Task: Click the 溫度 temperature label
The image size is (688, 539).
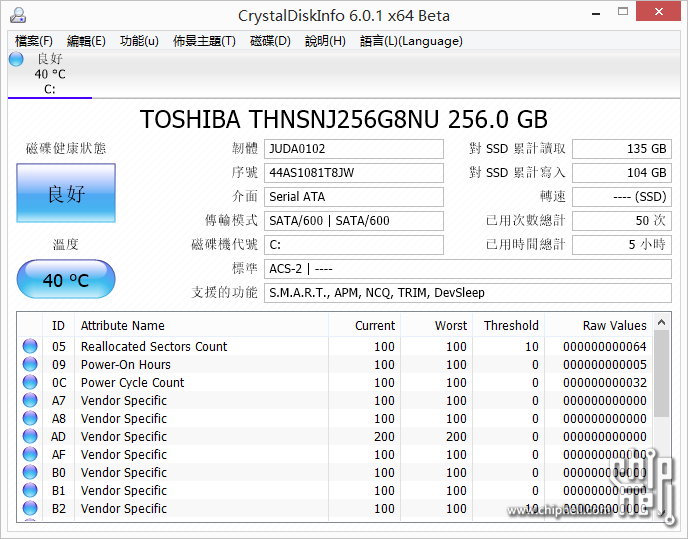Action: coord(66,244)
